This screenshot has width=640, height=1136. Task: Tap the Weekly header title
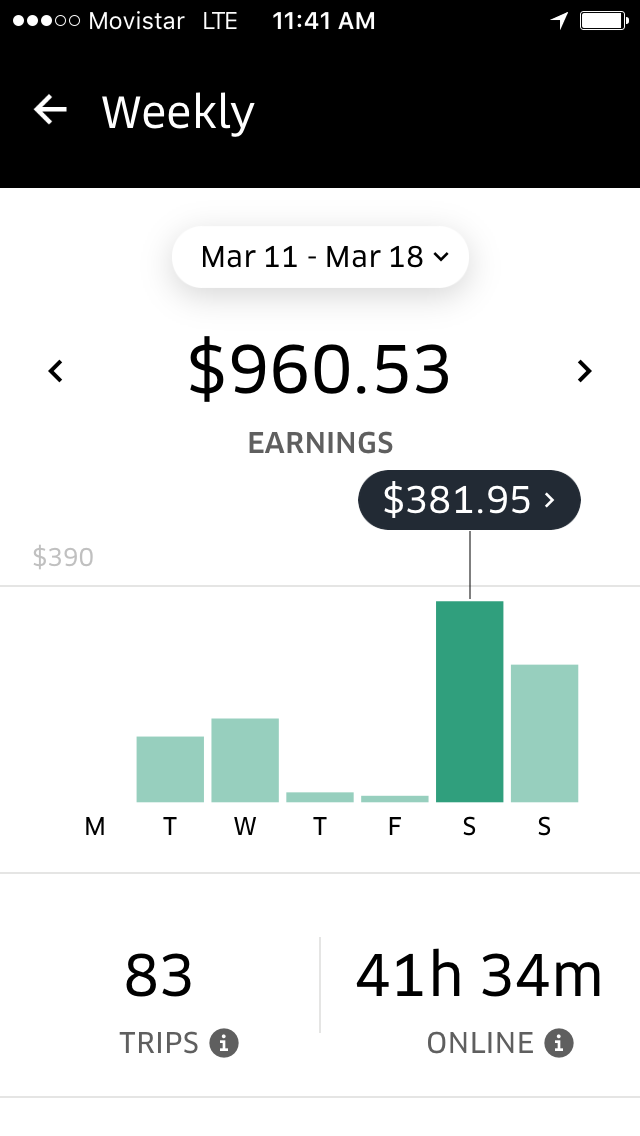(178, 112)
